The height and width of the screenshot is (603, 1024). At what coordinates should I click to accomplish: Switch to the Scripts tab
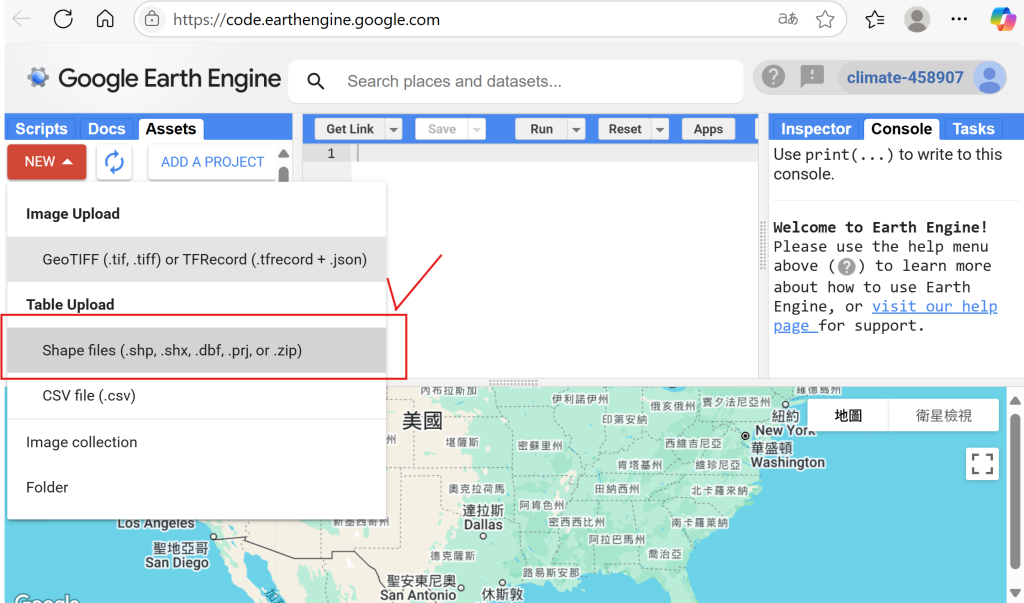(x=41, y=129)
